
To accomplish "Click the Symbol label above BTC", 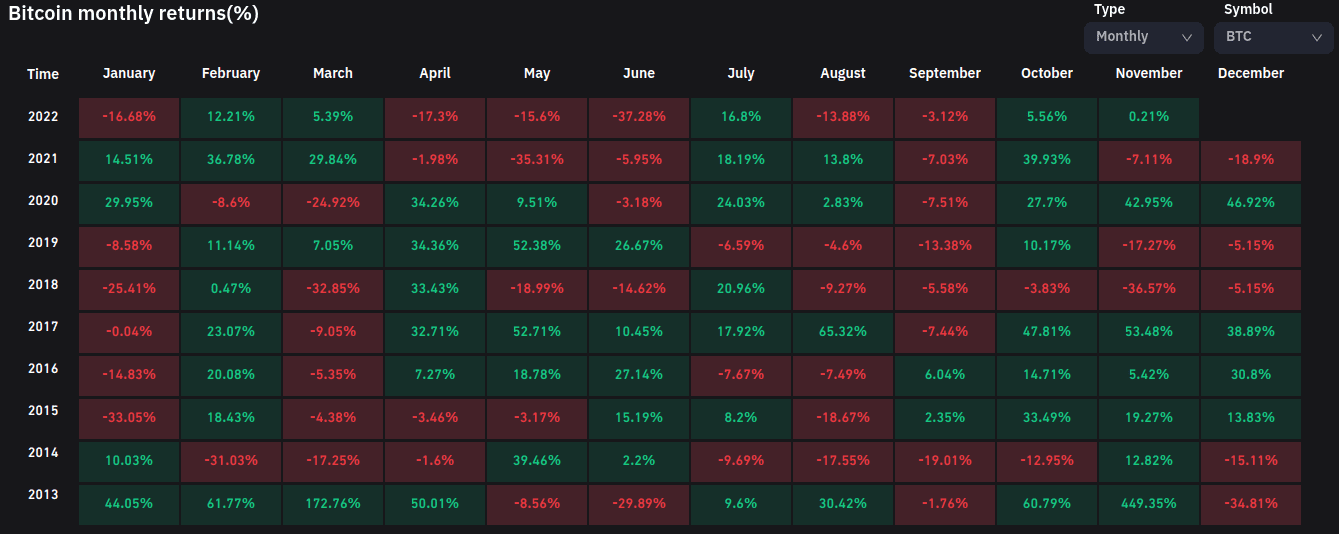I will pyautogui.click(x=1248, y=9).
